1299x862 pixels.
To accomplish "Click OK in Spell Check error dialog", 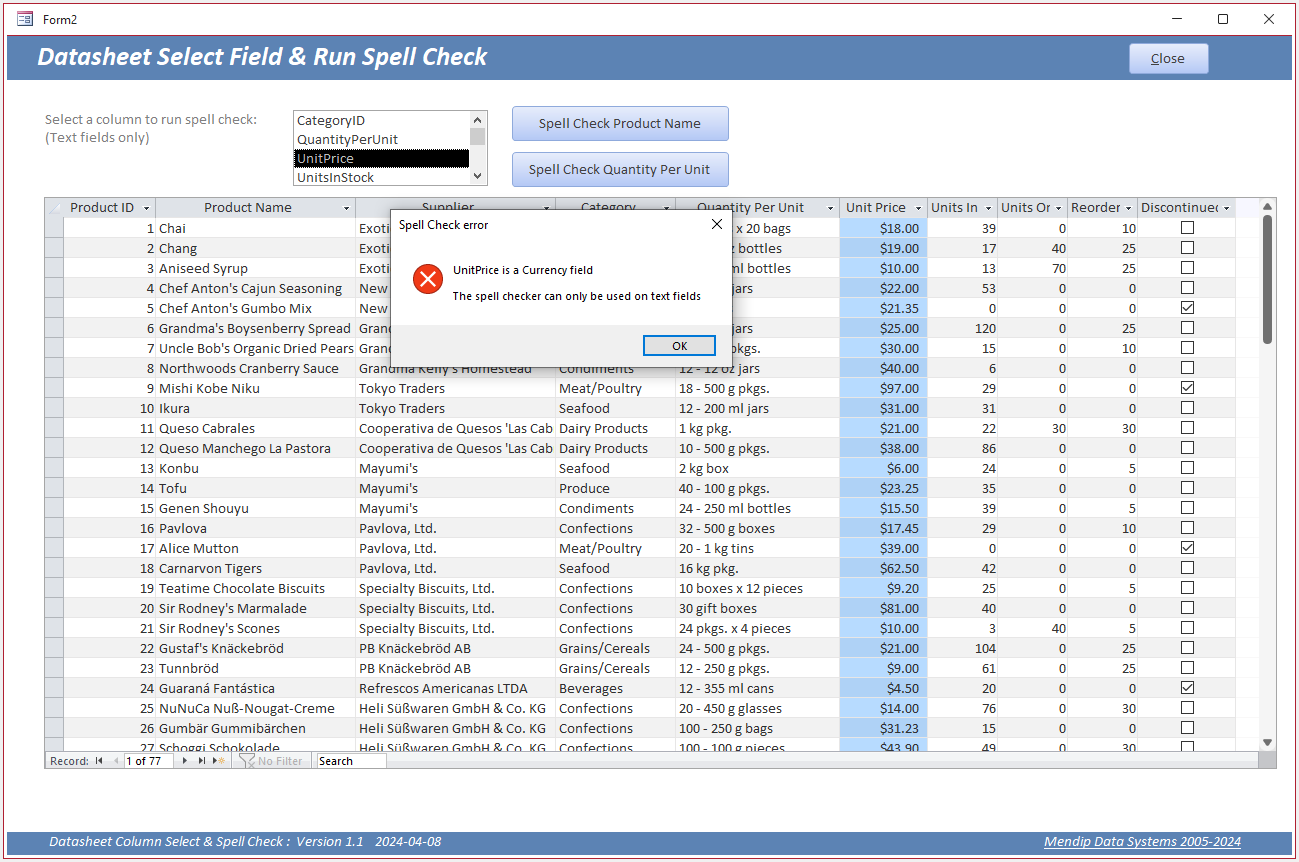I will click(x=679, y=345).
